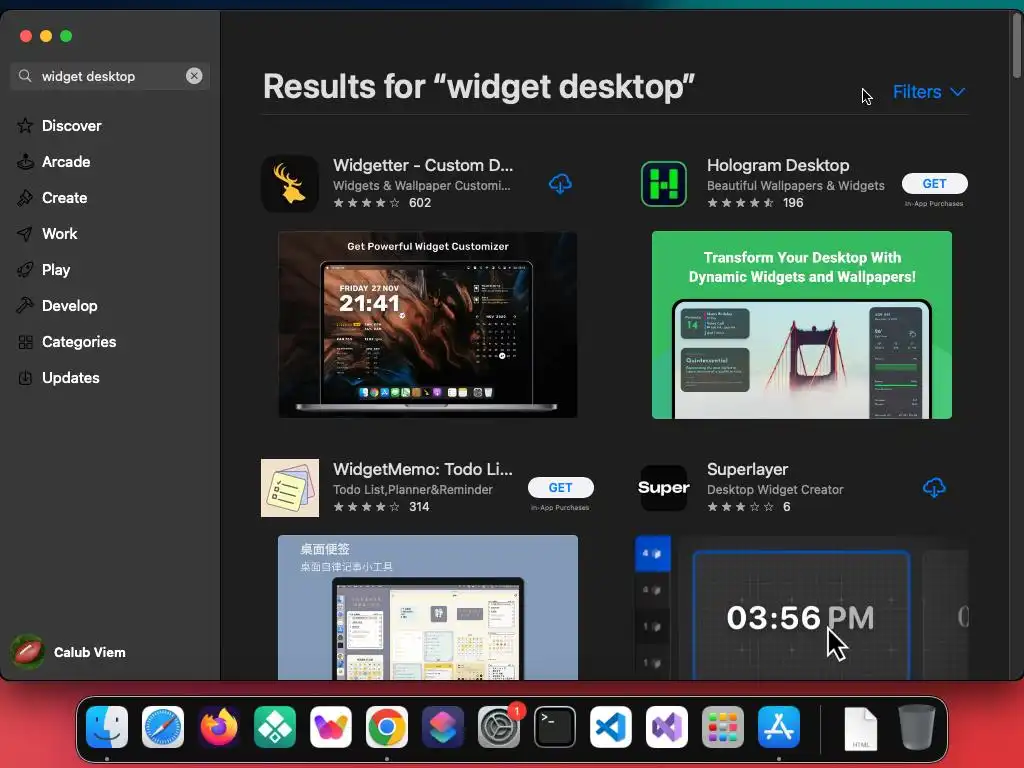1024x768 pixels.
Task: Click the 'Desktop Widget Creator' subtitle
Action: [775, 490]
